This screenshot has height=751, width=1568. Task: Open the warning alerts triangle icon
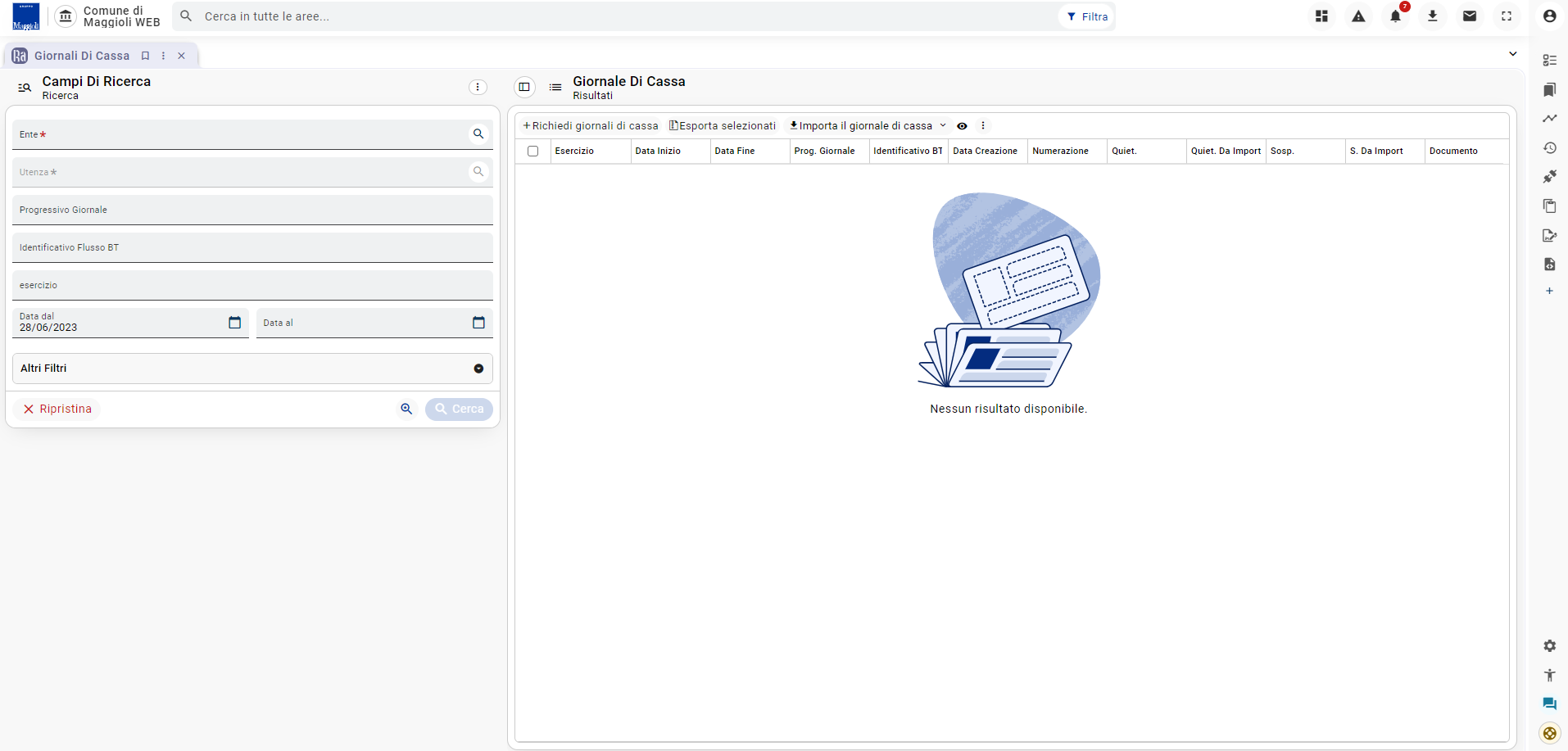pyautogui.click(x=1359, y=16)
